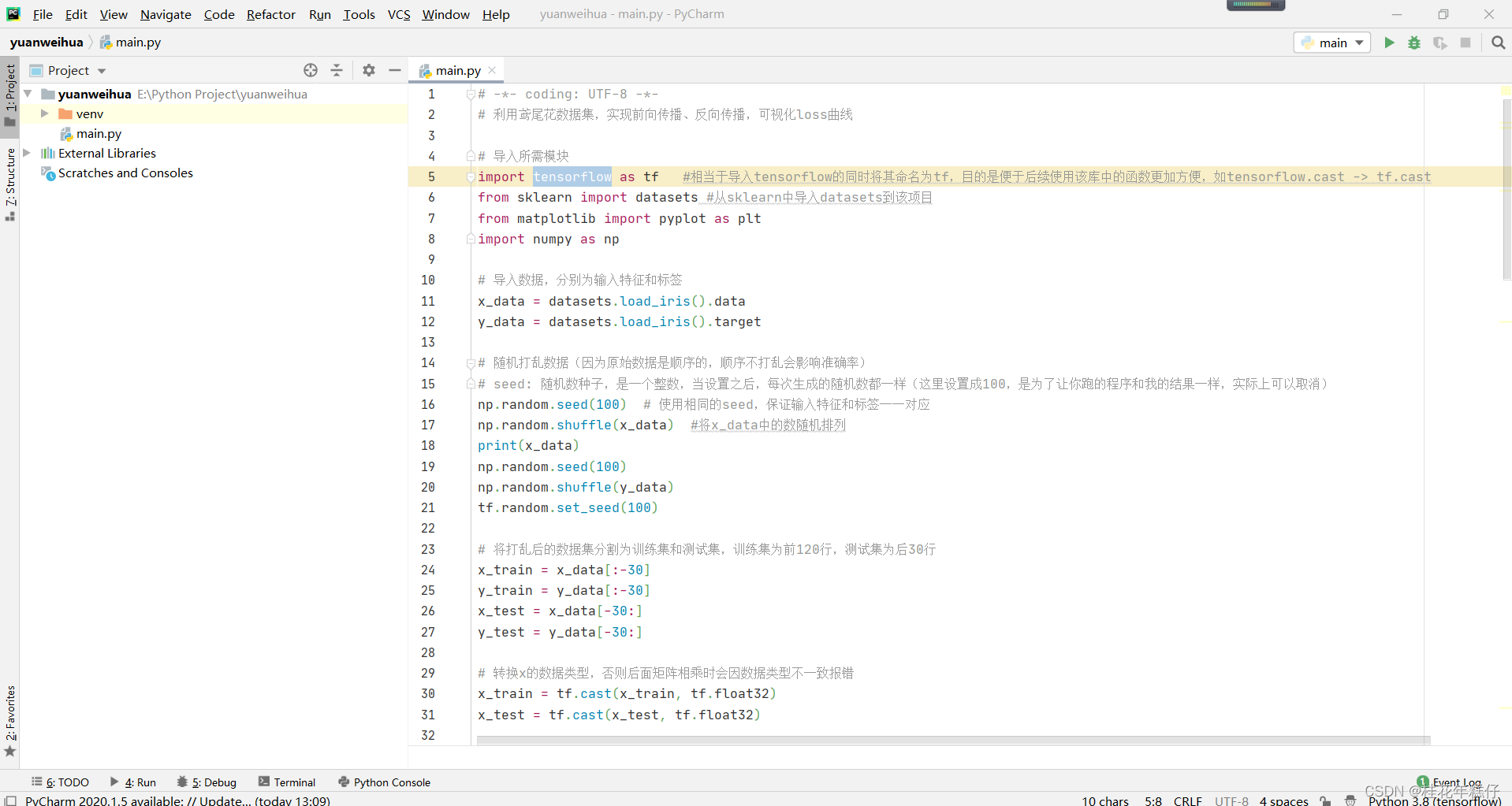The width and height of the screenshot is (1512, 806).
Task: Start debugging with the bug icon
Action: [x=1414, y=43]
